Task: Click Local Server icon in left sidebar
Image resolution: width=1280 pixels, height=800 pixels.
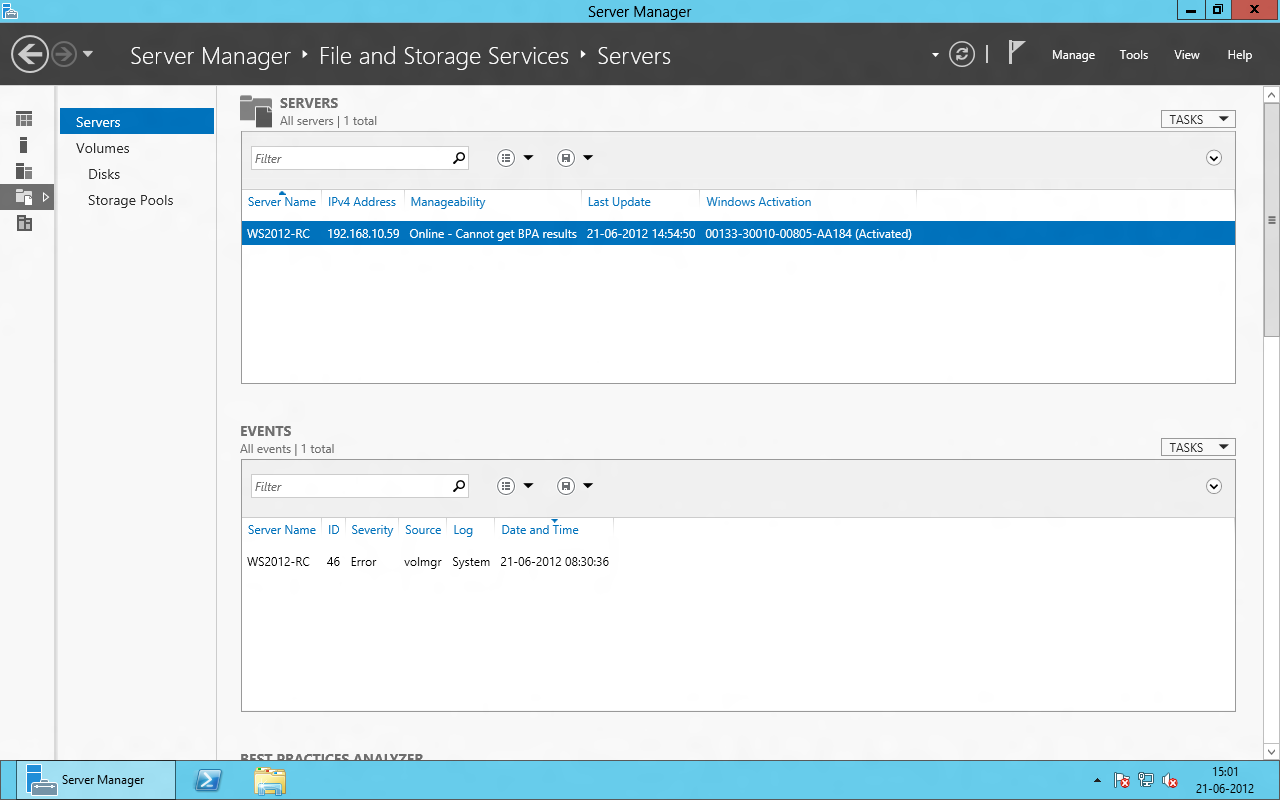Action: [x=24, y=145]
